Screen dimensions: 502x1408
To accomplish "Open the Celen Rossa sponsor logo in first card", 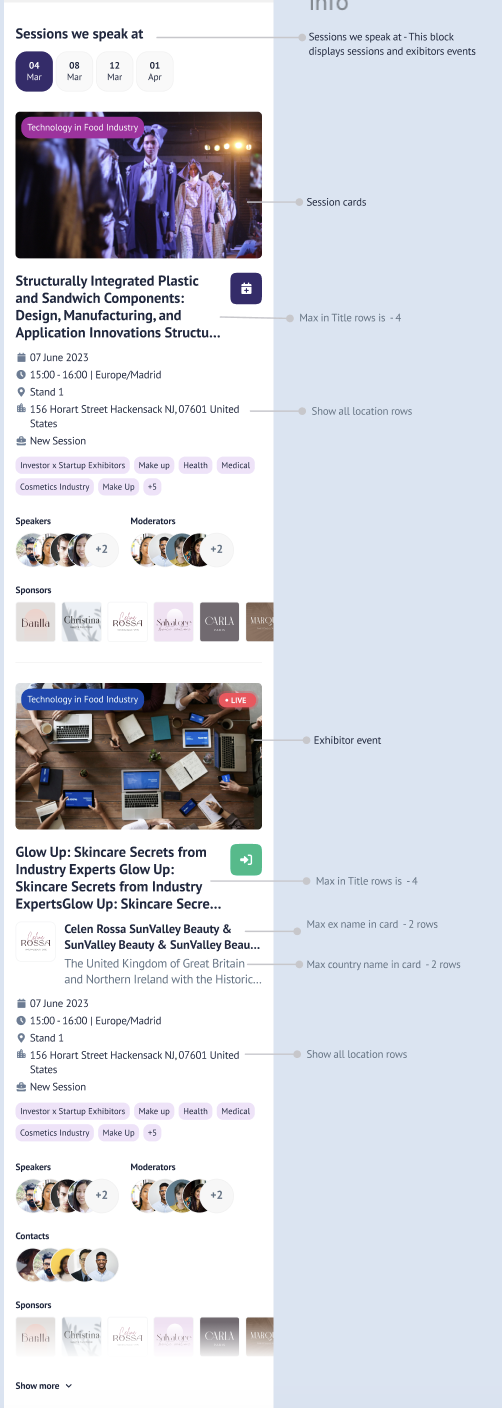I will point(128,622).
